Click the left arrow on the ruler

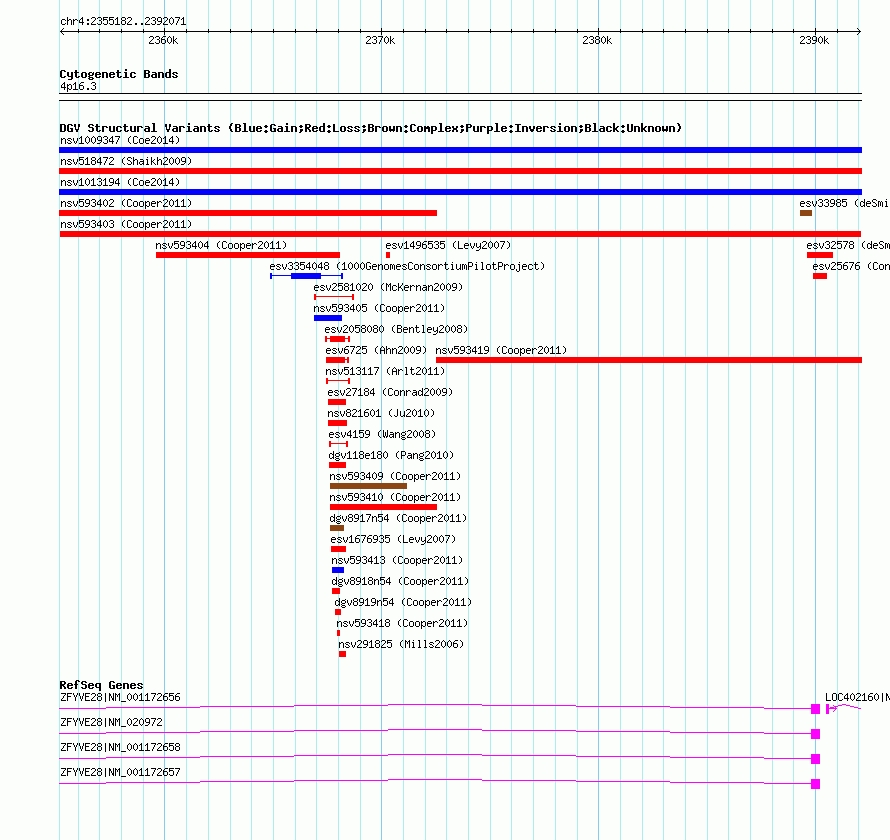[62, 32]
